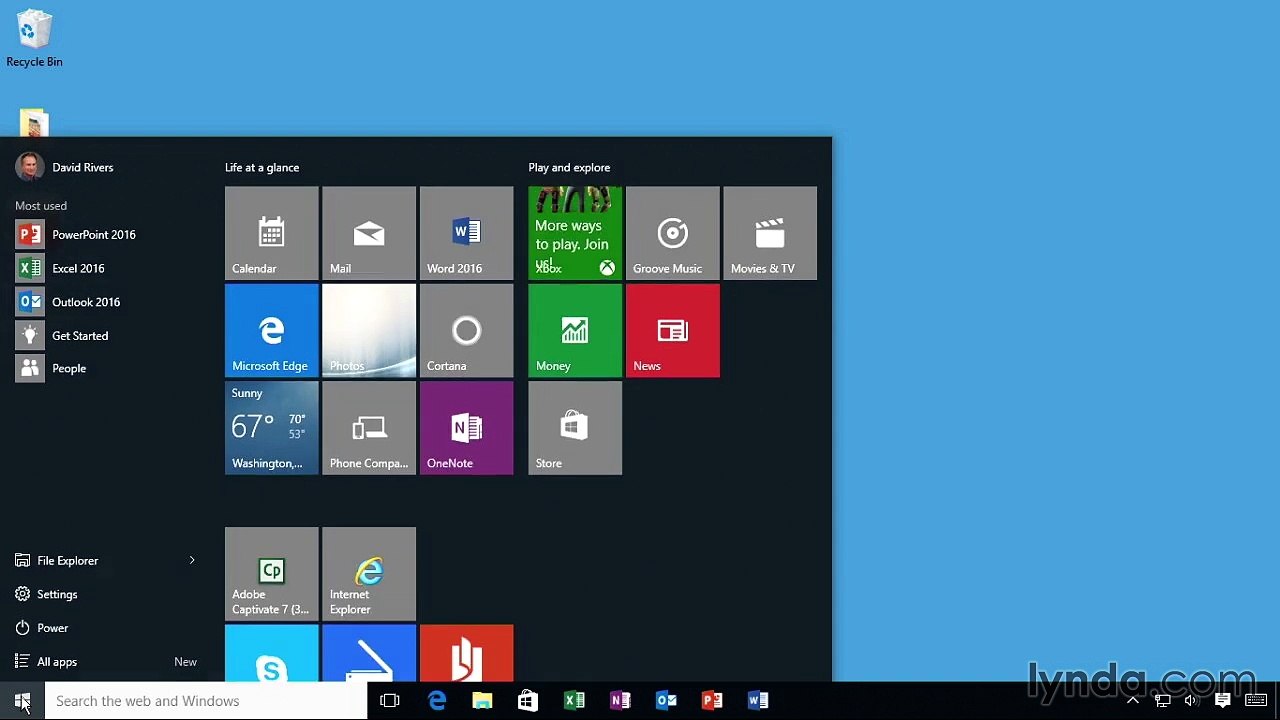The image size is (1280, 720).
Task: Open the Calendar tile
Action: (272, 233)
